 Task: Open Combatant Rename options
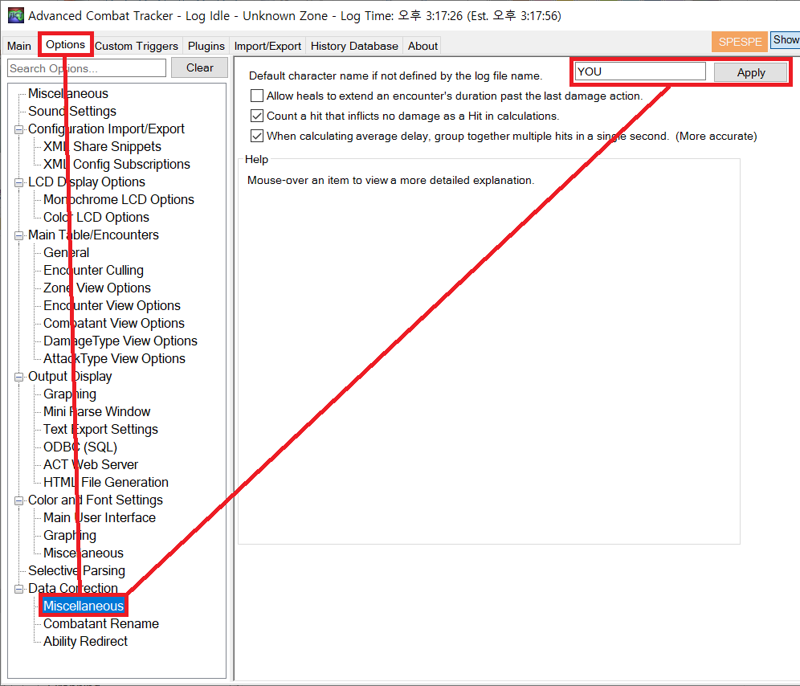pyautogui.click(x=101, y=624)
